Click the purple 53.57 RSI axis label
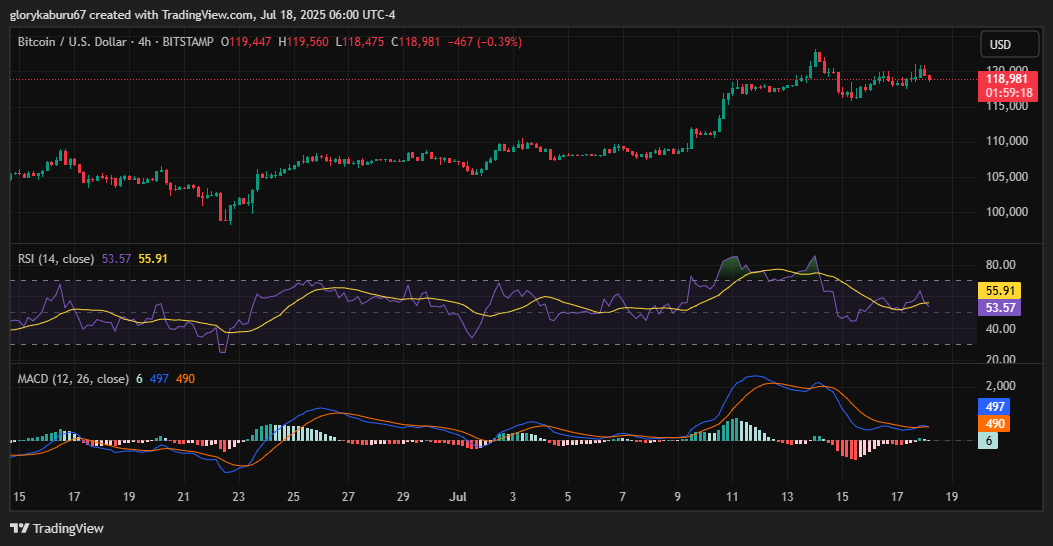This screenshot has height=546, width=1053. point(1001,308)
